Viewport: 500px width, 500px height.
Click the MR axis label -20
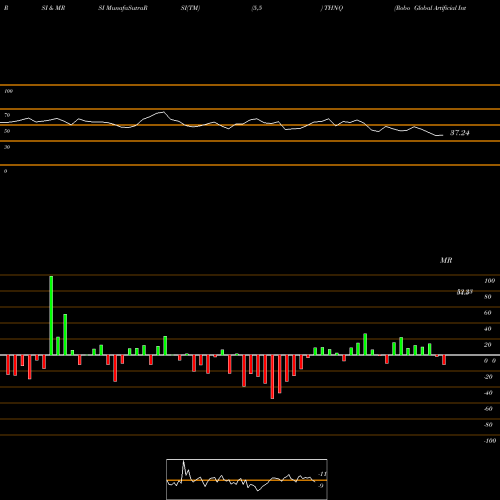click(x=488, y=377)
